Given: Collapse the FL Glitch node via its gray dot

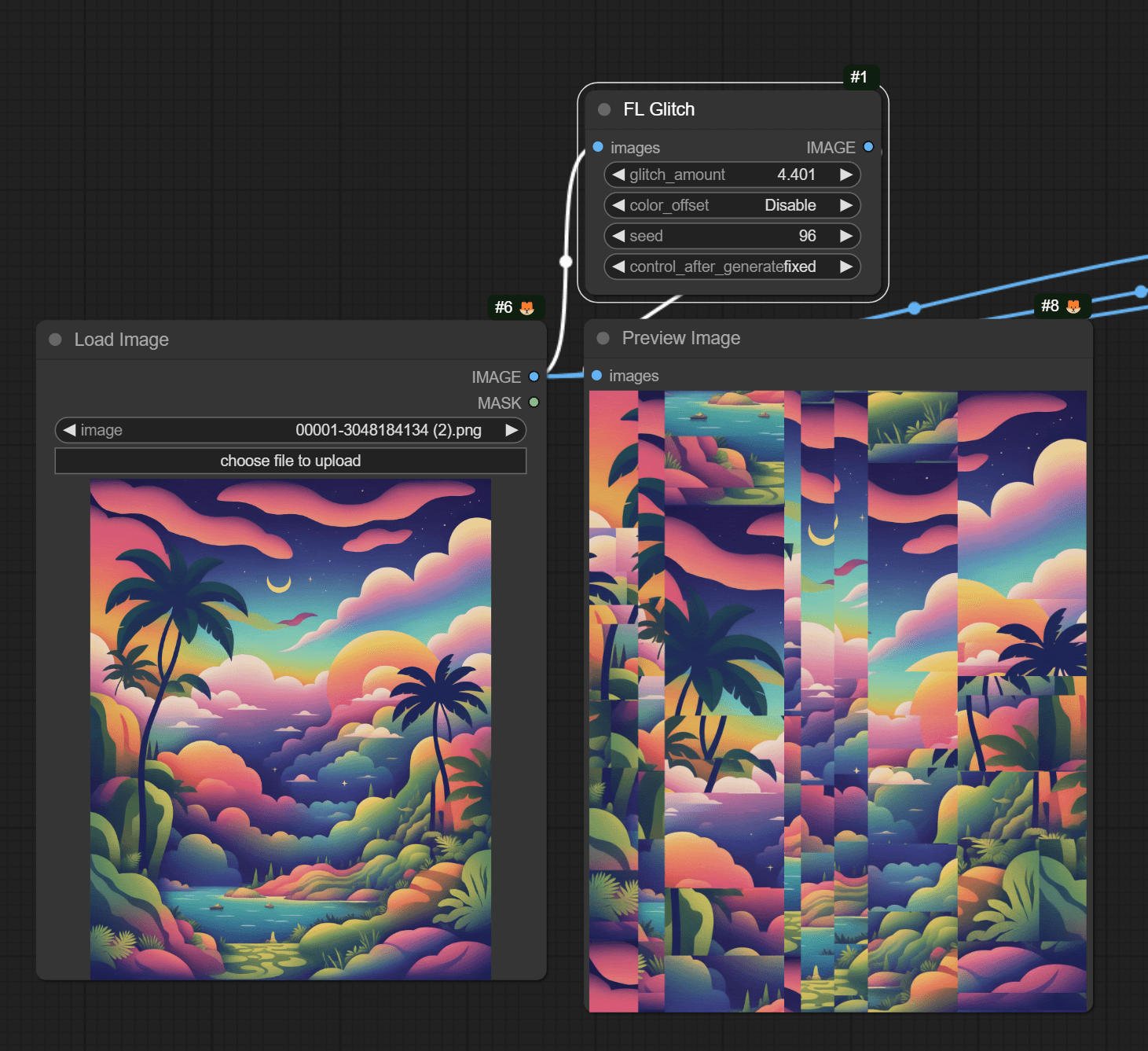Looking at the screenshot, I should click(604, 109).
